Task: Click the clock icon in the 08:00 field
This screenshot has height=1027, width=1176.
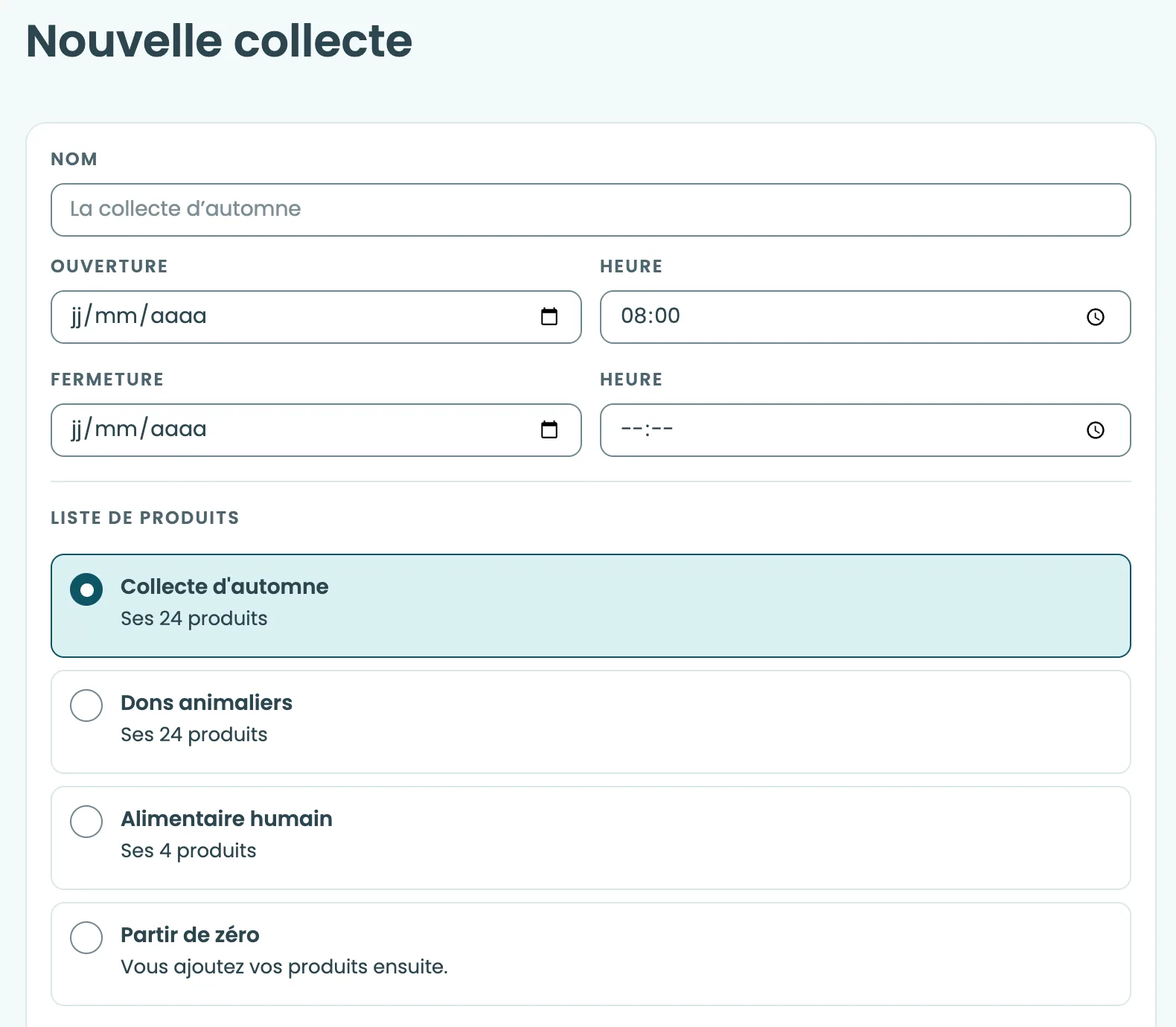Action: coord(1096,317)
